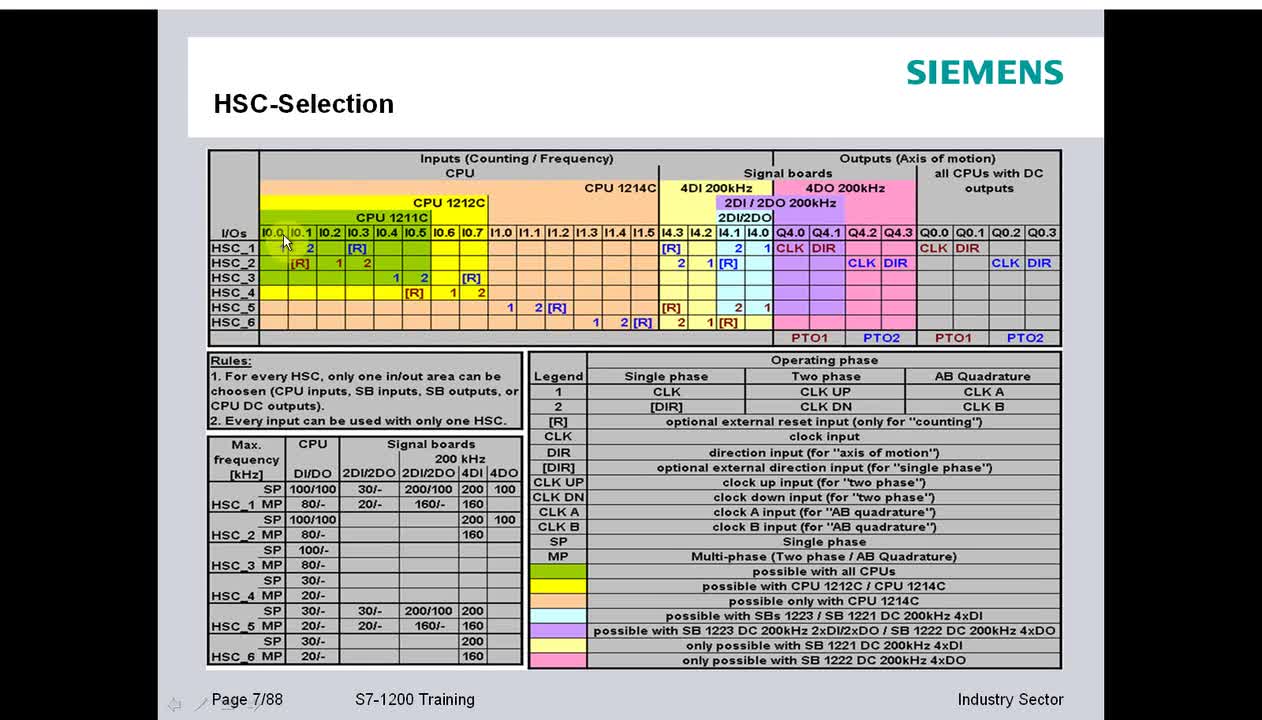Screen dimensions: 1262x720
Task: Click the I0.1 input column header
Action: click(x=302, y=233)
